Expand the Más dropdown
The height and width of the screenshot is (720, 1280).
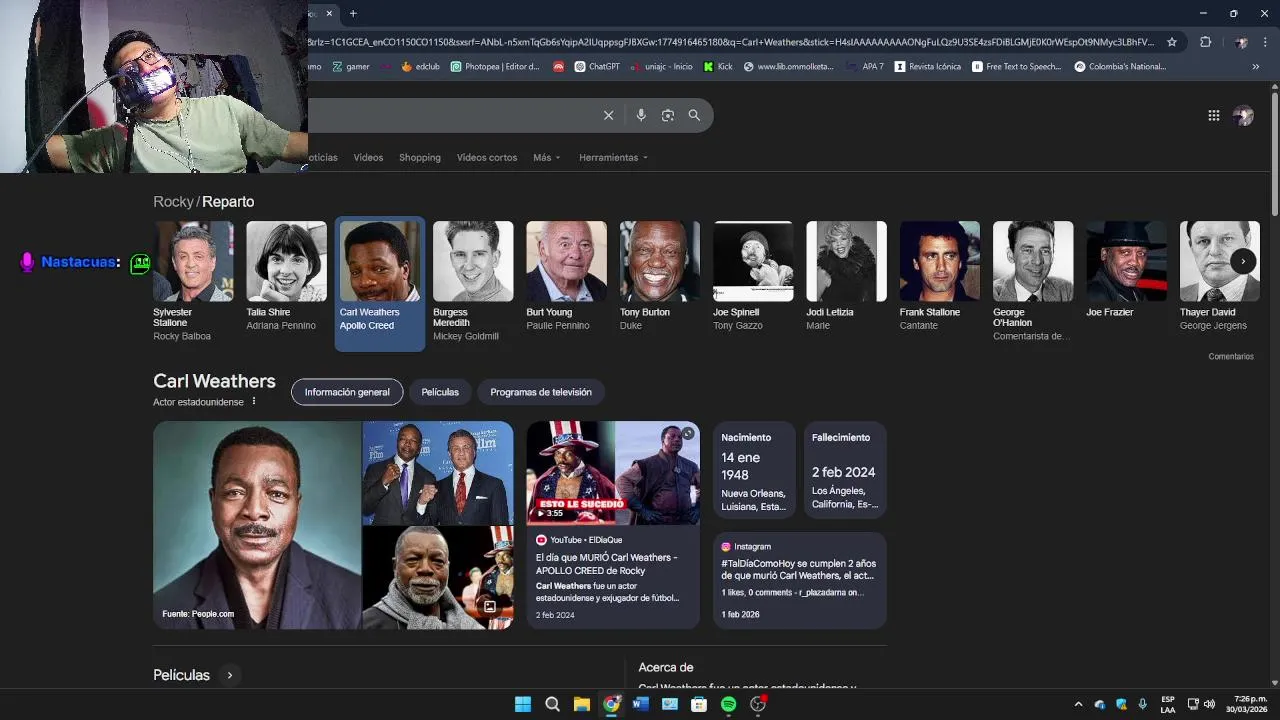click(x=546, y=157)
